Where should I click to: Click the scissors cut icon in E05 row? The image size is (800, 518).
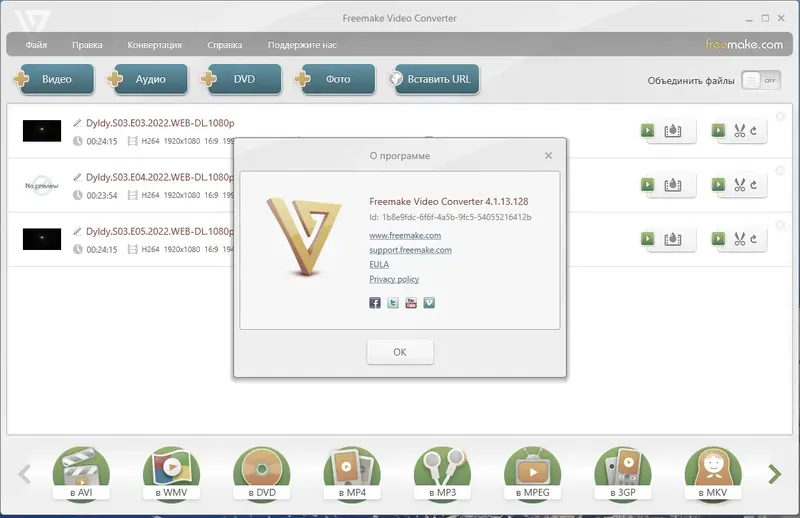[x=739, y=239]
